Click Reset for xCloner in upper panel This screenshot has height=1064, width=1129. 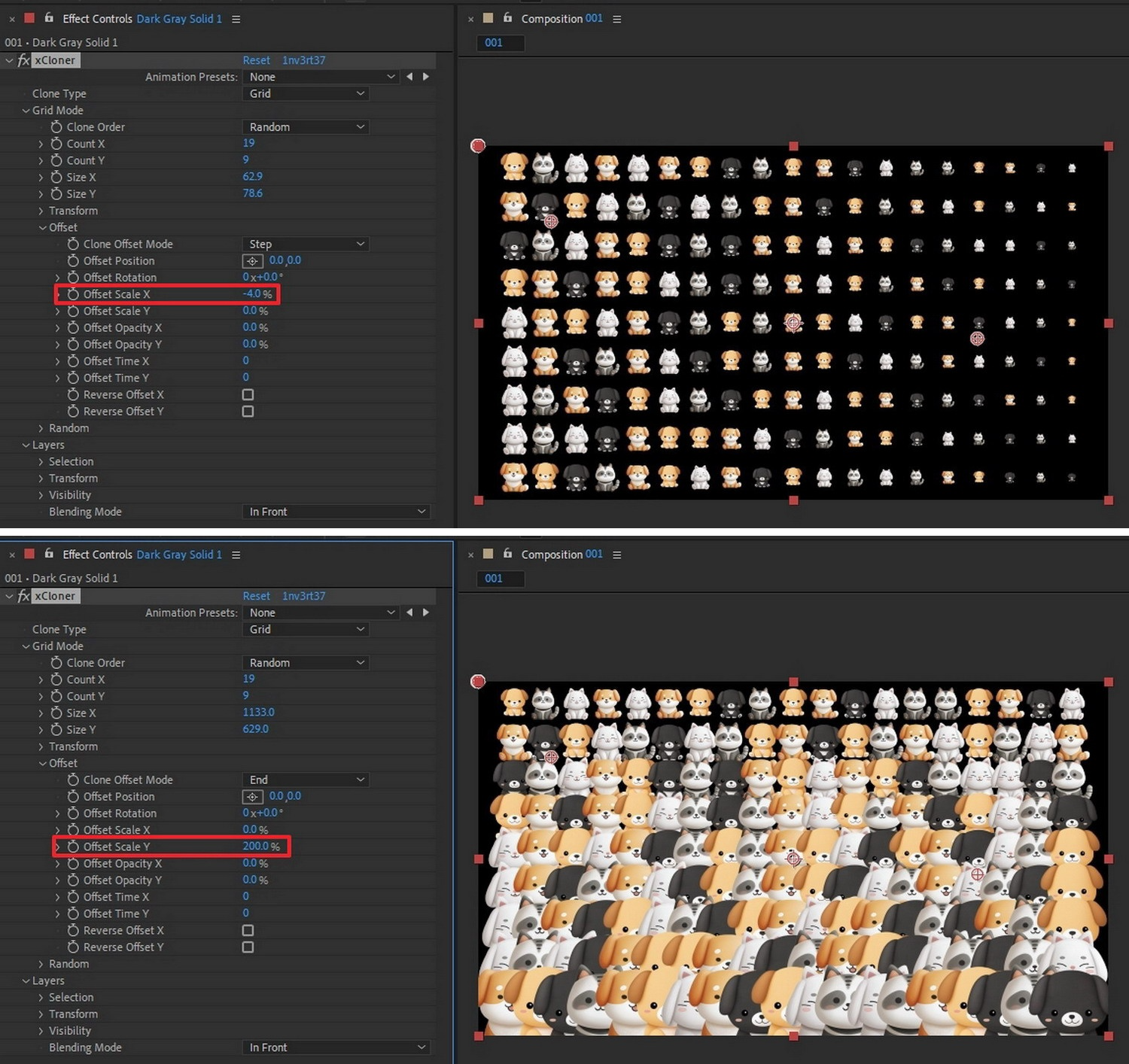coord(257,60)
